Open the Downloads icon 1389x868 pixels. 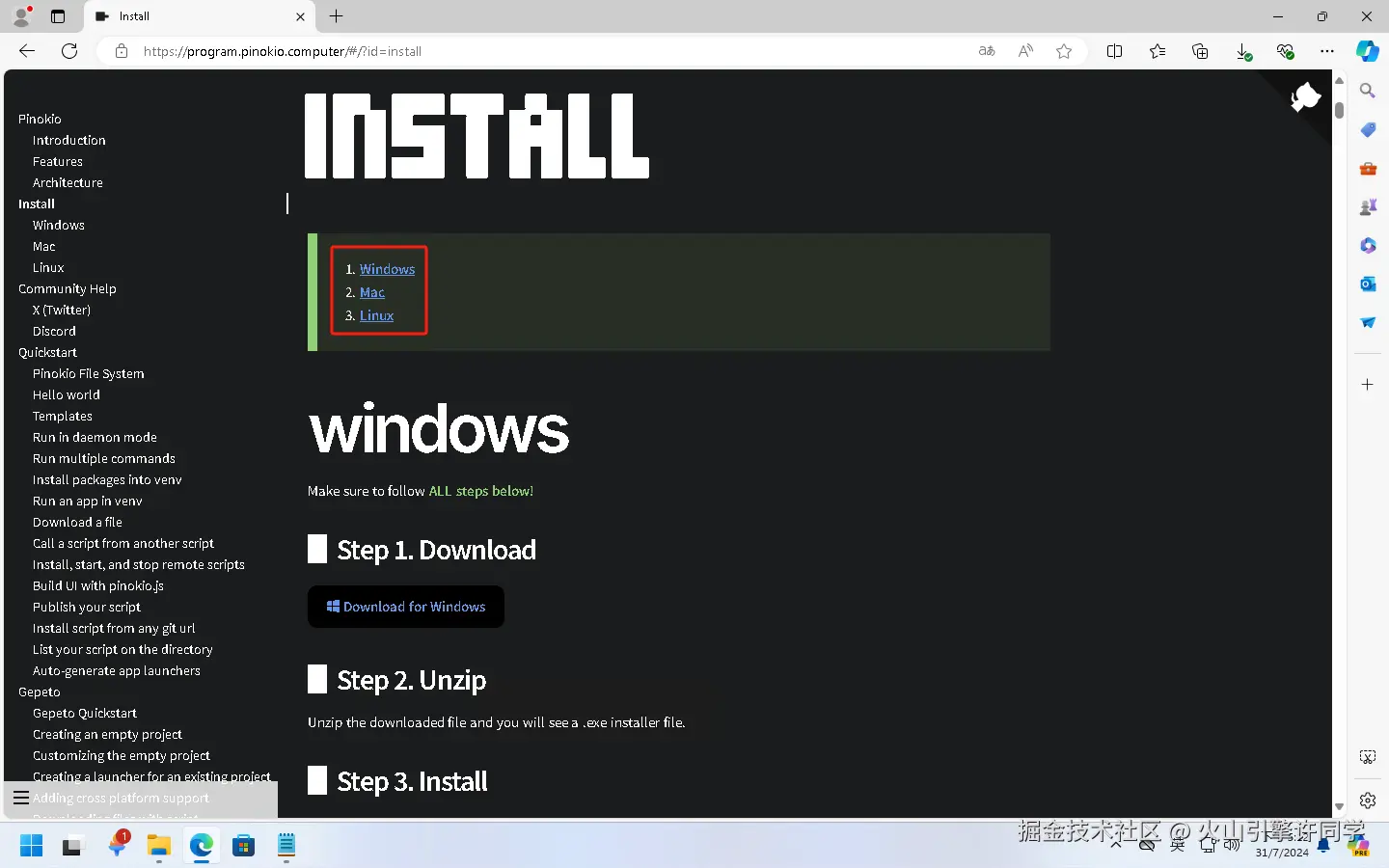1243,51
